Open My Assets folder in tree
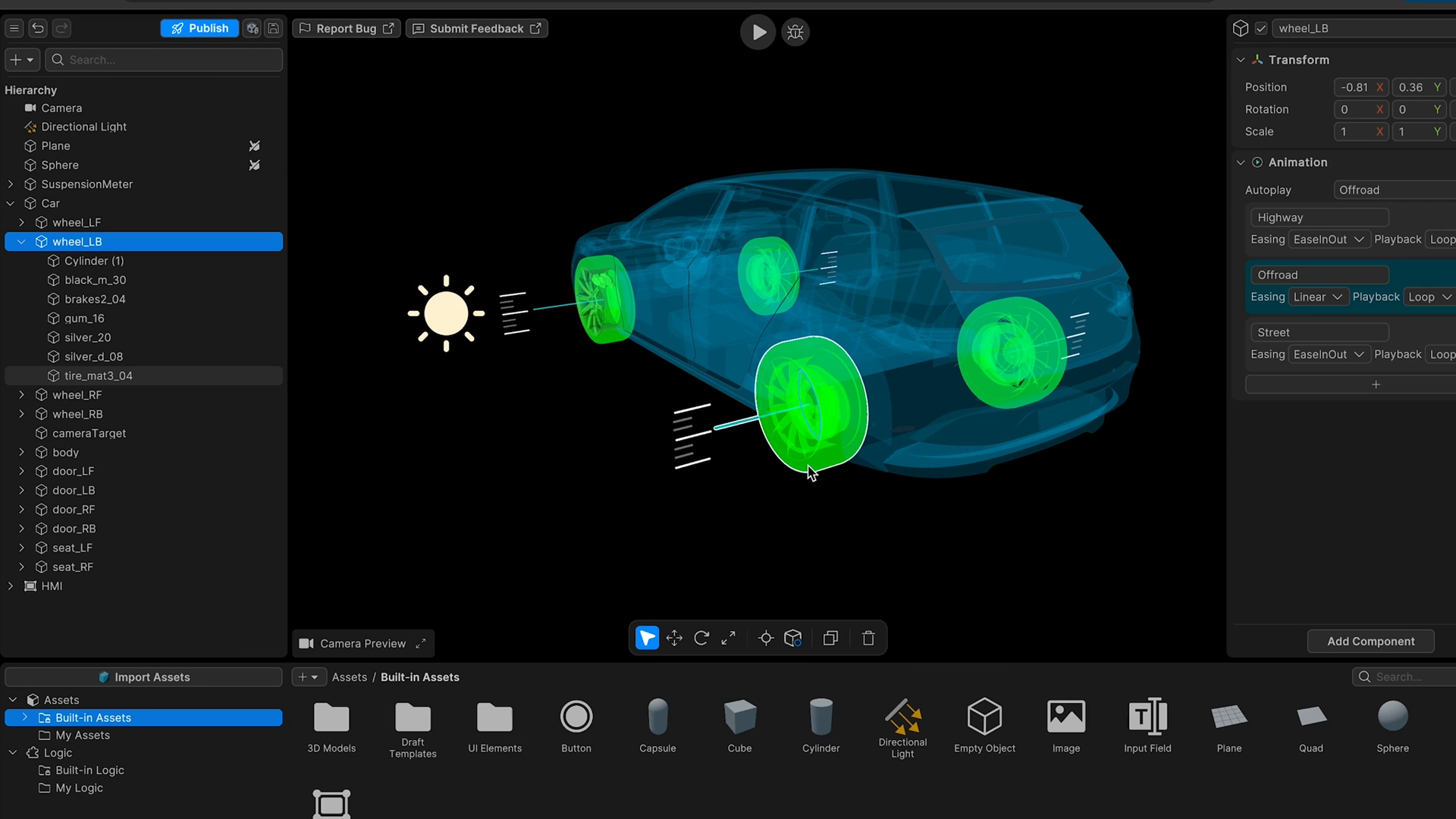The height and width of the screenshot is (819, 1456). pyautogui.click(x=83, y=735)
